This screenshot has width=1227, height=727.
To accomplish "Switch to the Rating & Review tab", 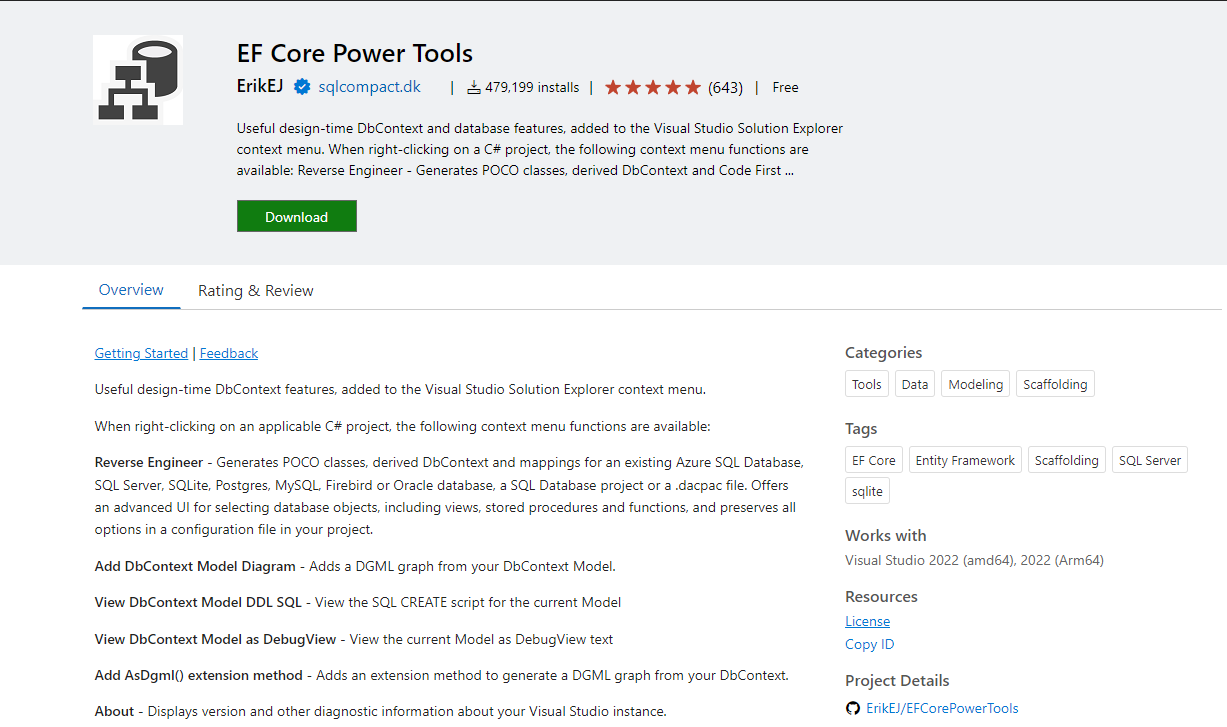I will (255, 291).
